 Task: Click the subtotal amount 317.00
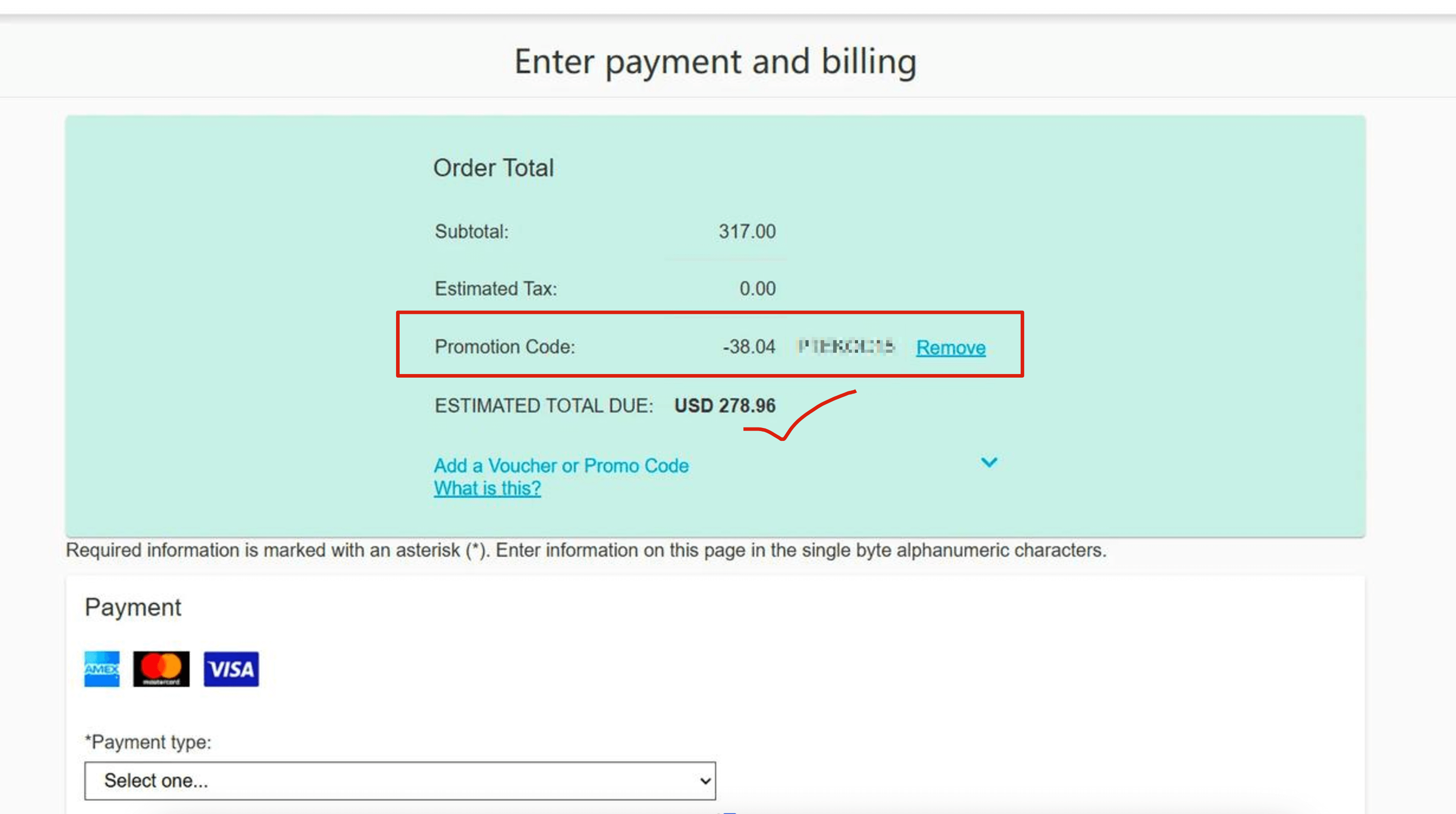[x=747, y=232]
